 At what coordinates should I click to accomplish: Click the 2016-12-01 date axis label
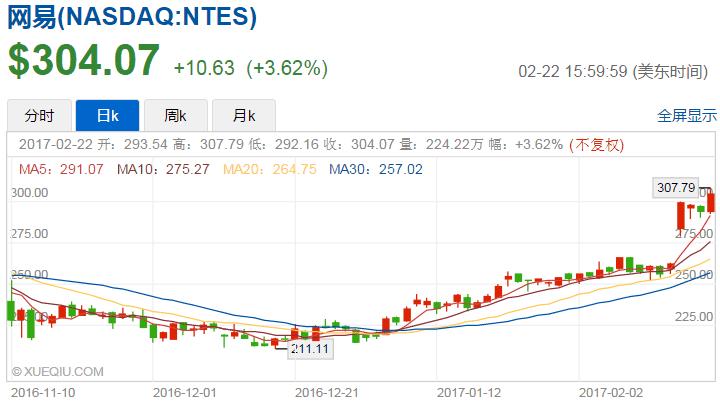click(x=185, y=393)
